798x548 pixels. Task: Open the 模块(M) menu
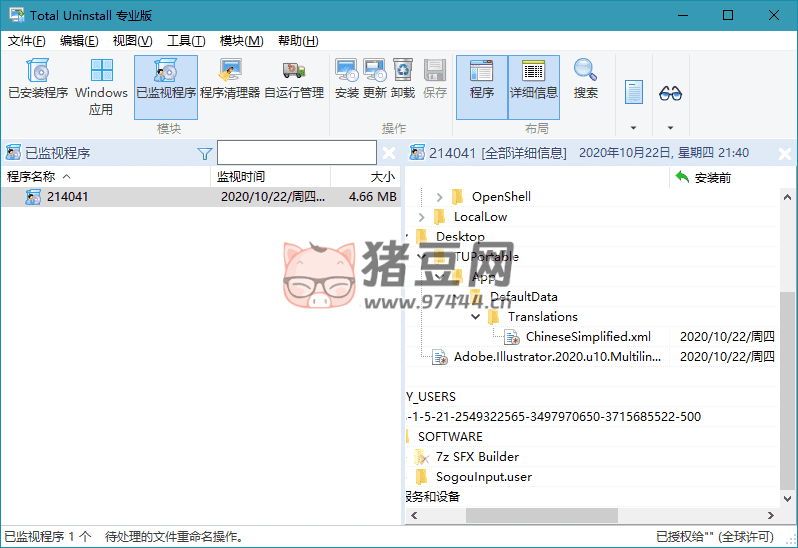click(x=241, y=41)
